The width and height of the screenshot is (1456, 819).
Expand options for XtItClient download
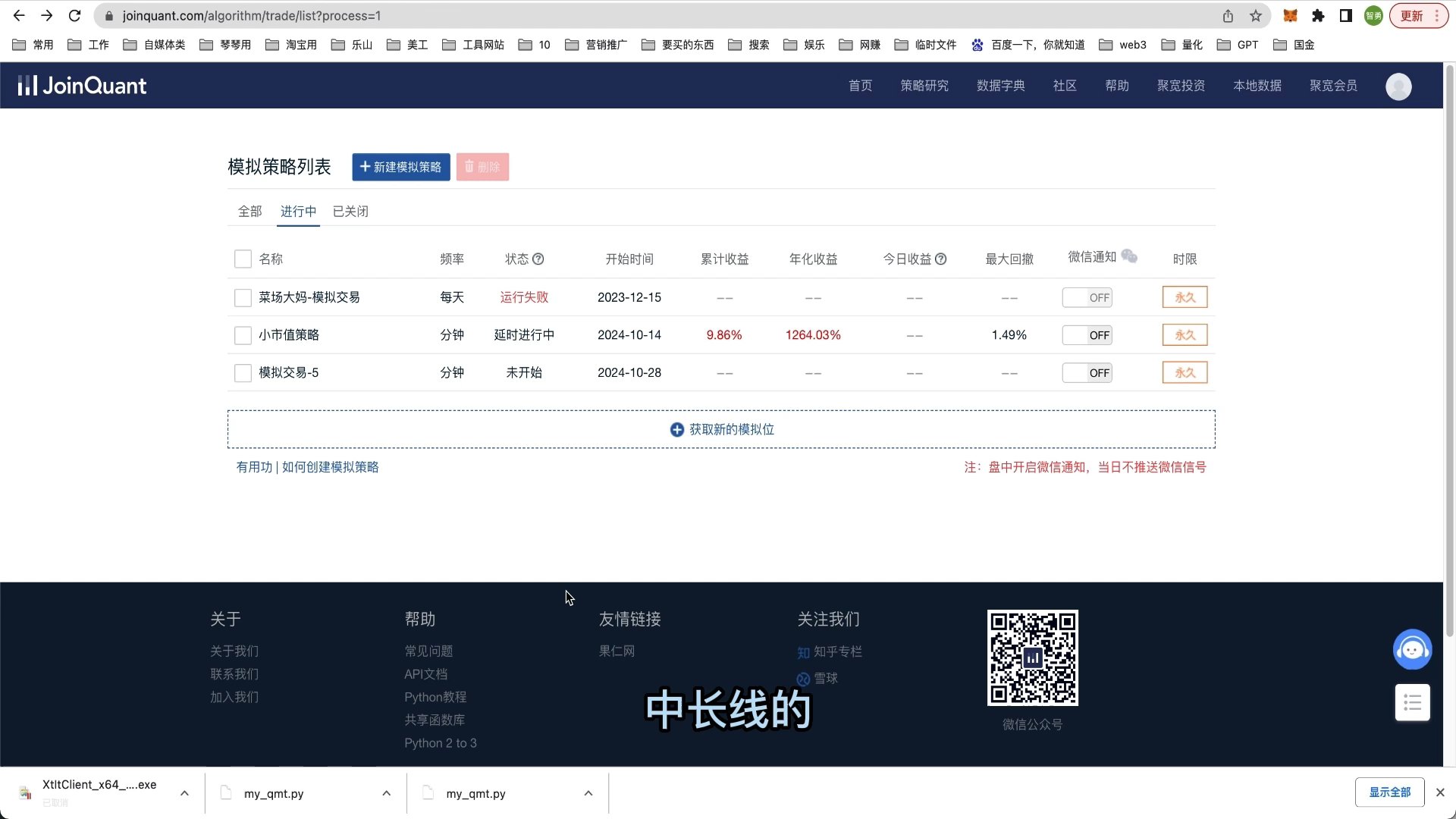pos(184,793)
